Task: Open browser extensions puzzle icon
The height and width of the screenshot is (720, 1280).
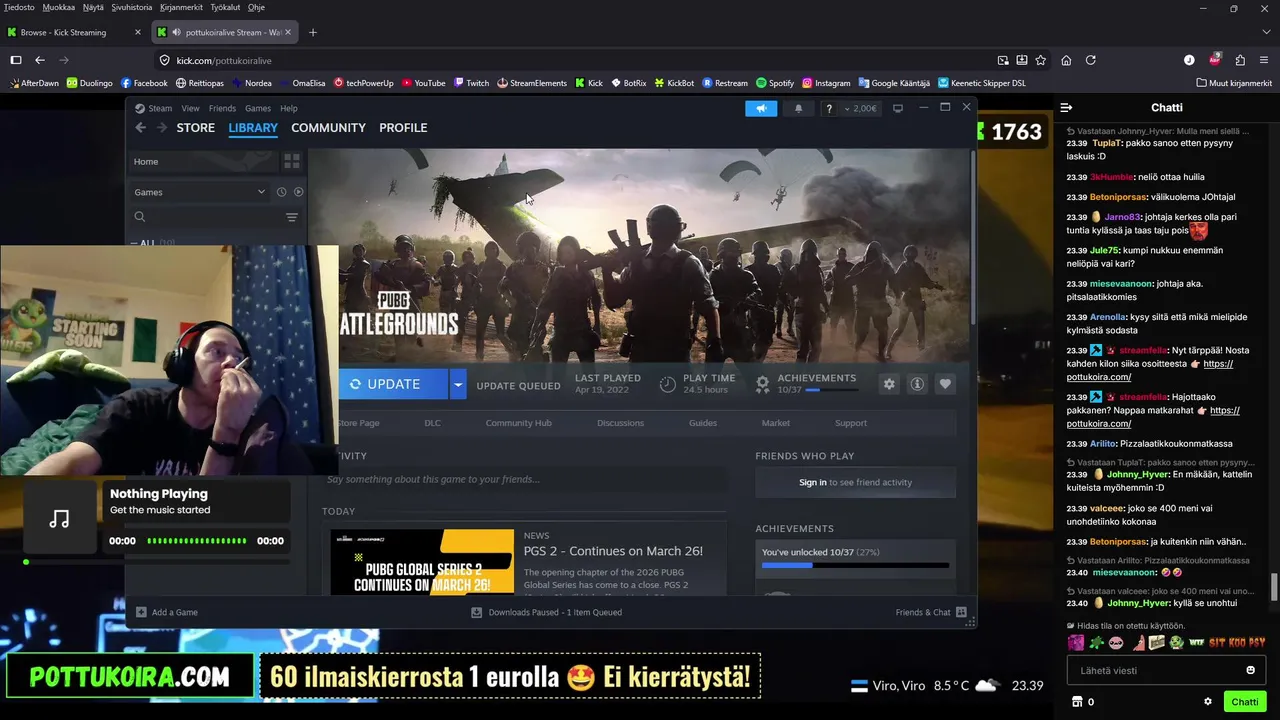Action: point(1240,60)
